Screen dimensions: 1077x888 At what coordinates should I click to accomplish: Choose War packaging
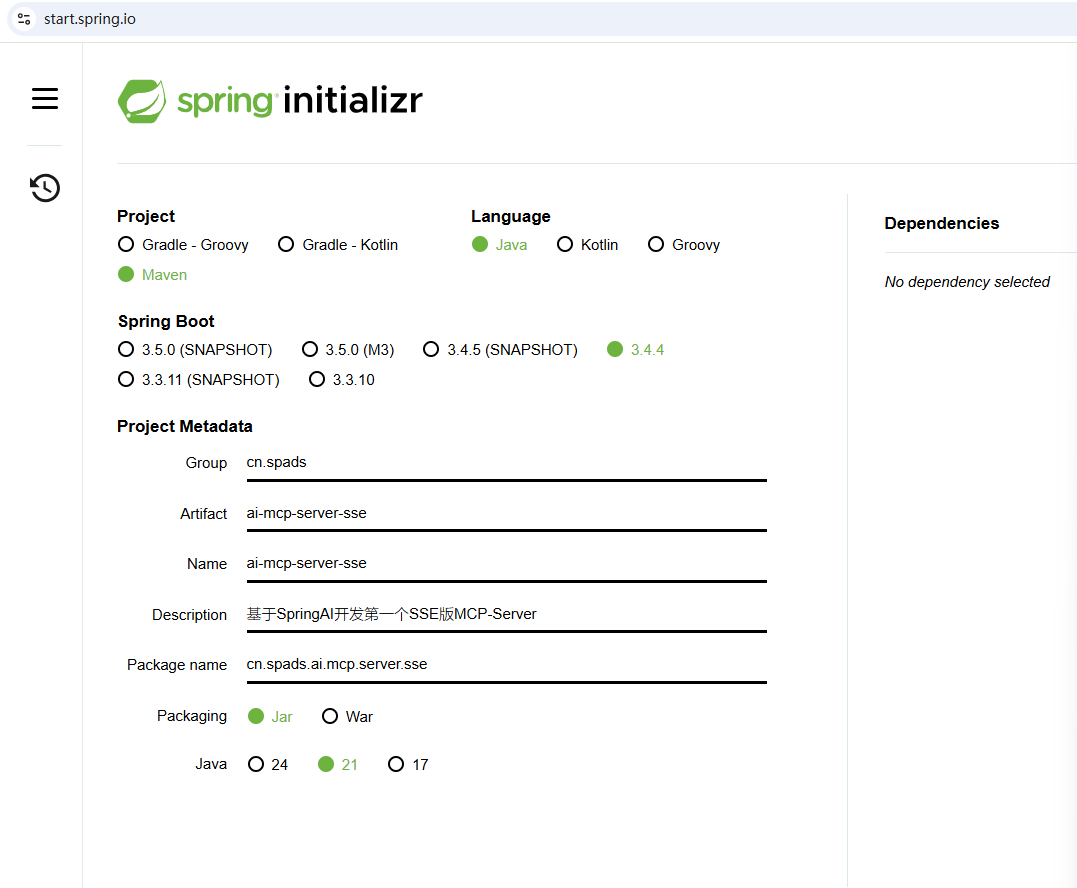coord(348,716)
